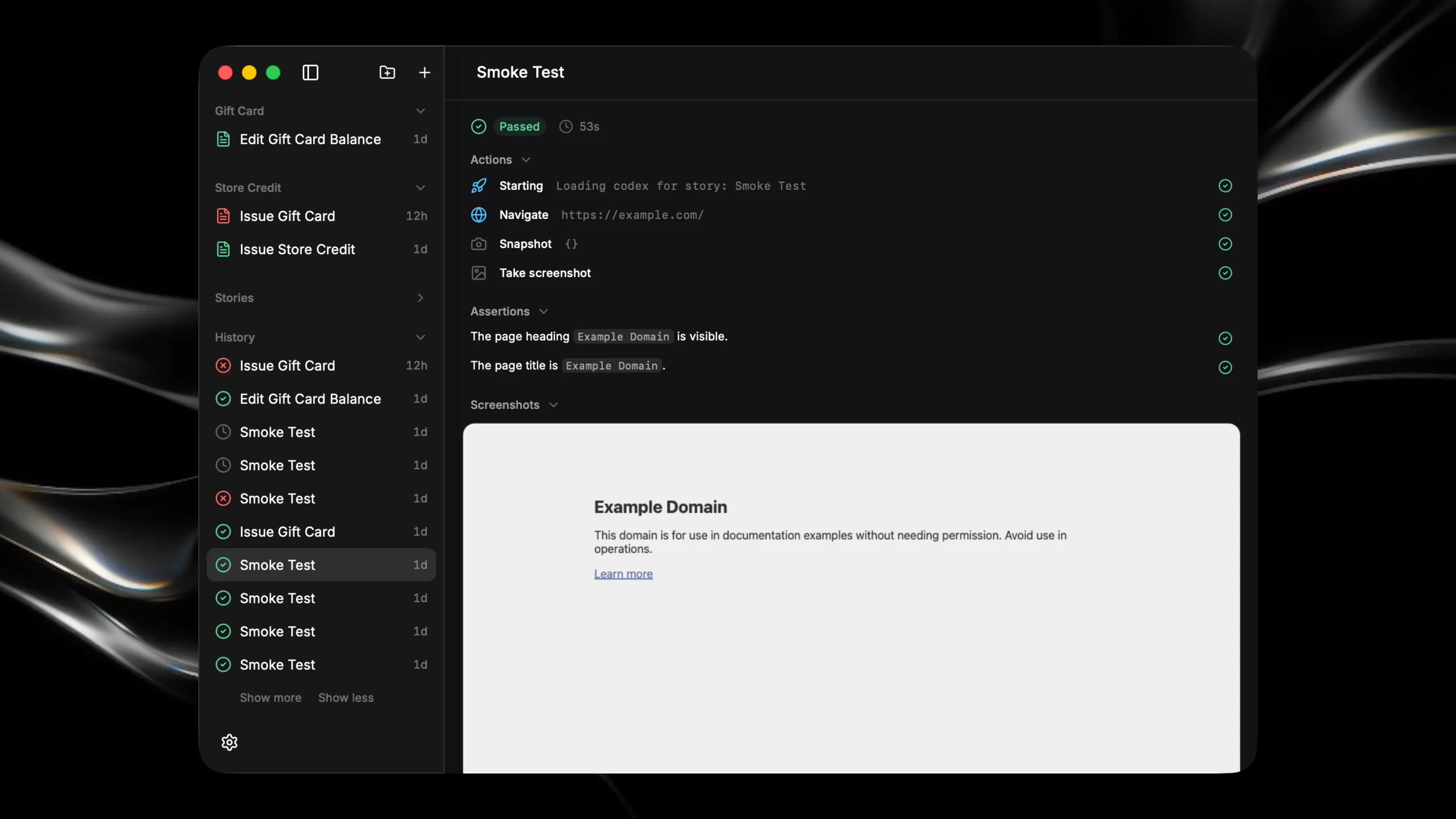The height and width of the screenshot is (819, 1456).
Task: Click the globe icon beside Navigate
Action: click(479, 215)
